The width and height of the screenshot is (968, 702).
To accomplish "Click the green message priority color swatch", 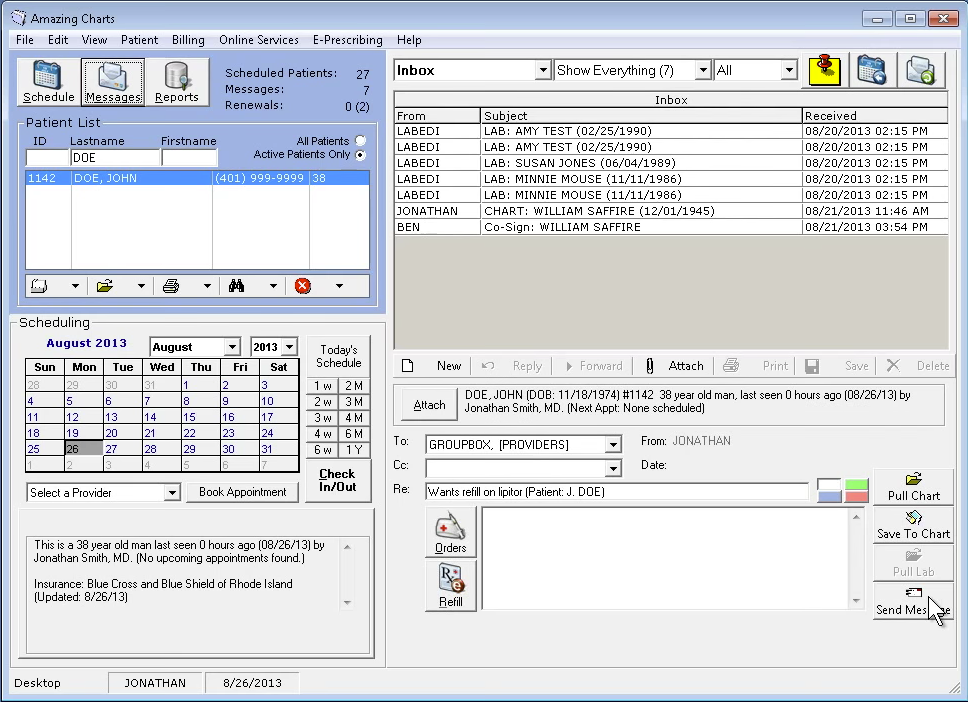I will (x=856, y=485).
